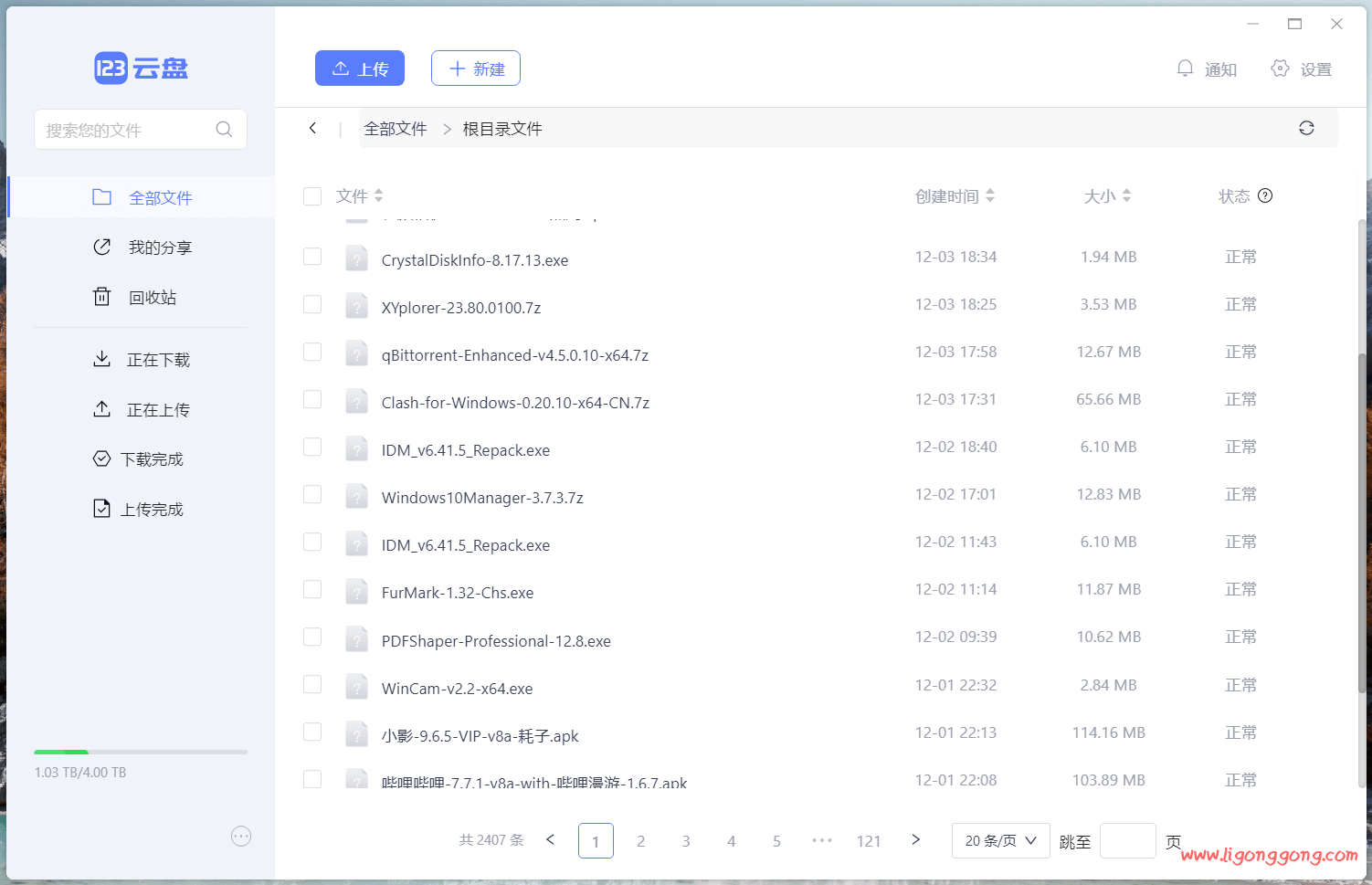
Task: Select current page 1 button
Action: [x=596, y=841]
